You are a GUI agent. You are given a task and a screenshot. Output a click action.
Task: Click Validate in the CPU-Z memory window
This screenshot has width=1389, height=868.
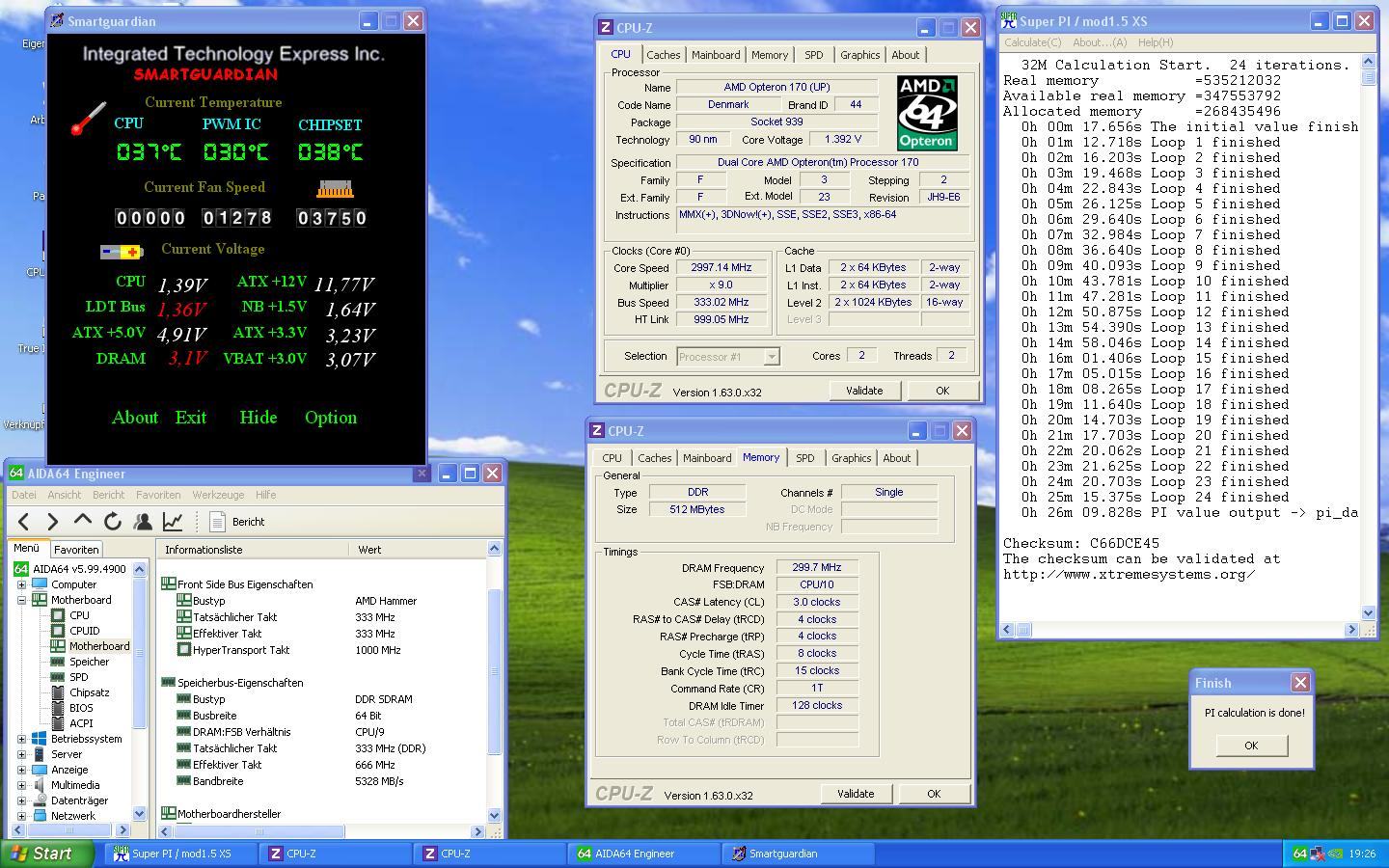click(x=855, y=794)
